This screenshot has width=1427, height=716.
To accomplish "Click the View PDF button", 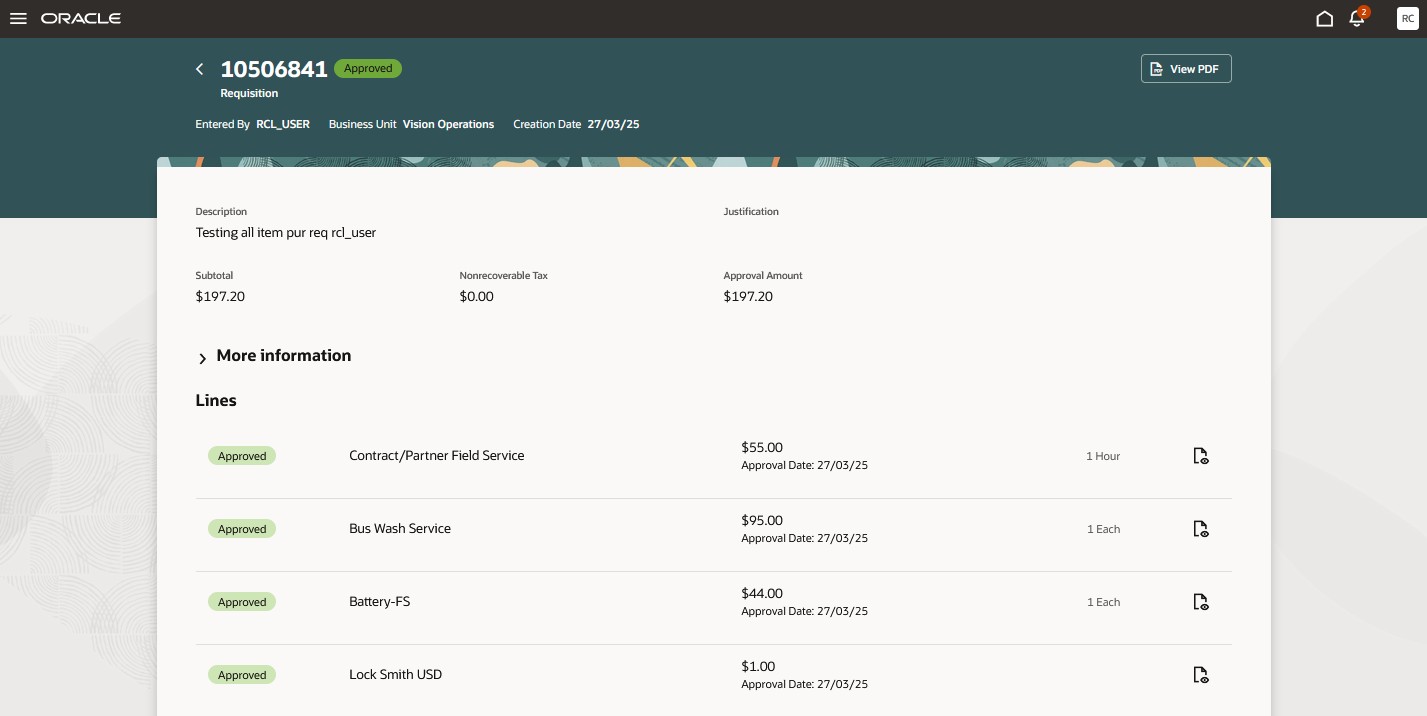I will [1186, 69].
